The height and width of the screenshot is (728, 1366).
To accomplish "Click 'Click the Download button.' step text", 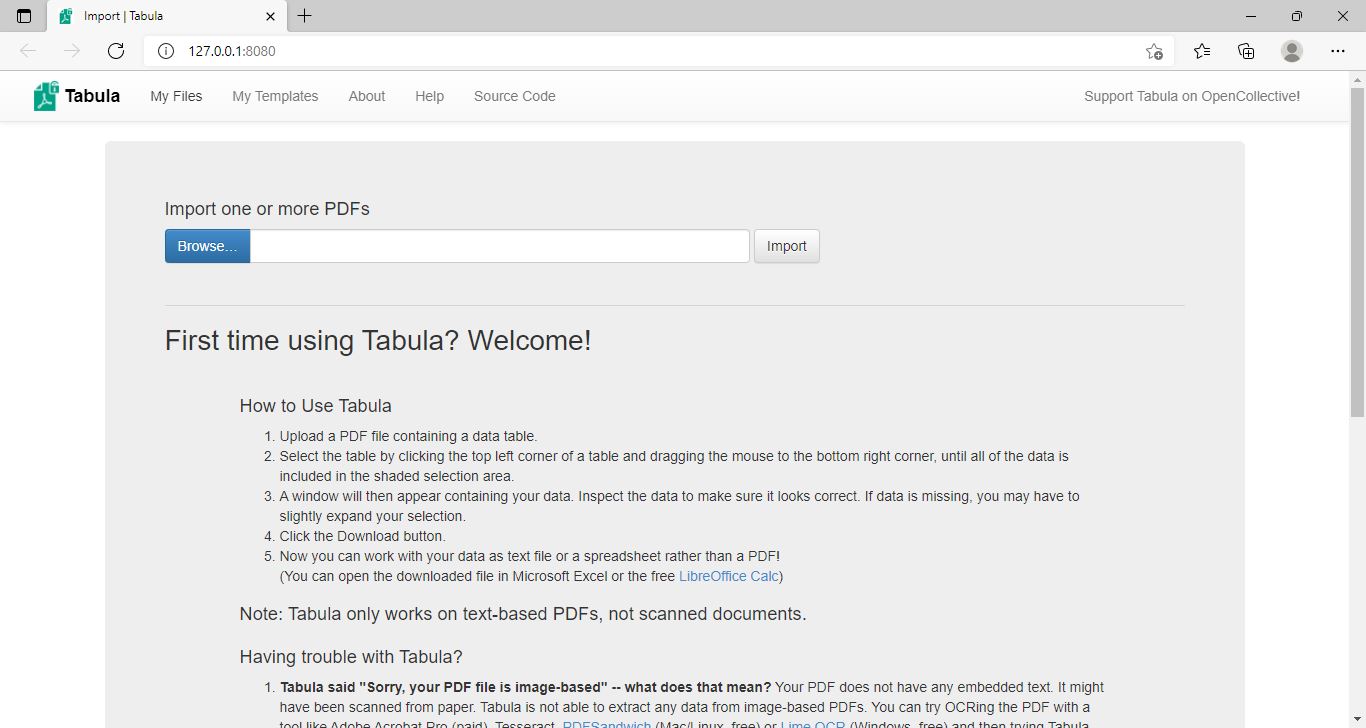I will [363, 536].
